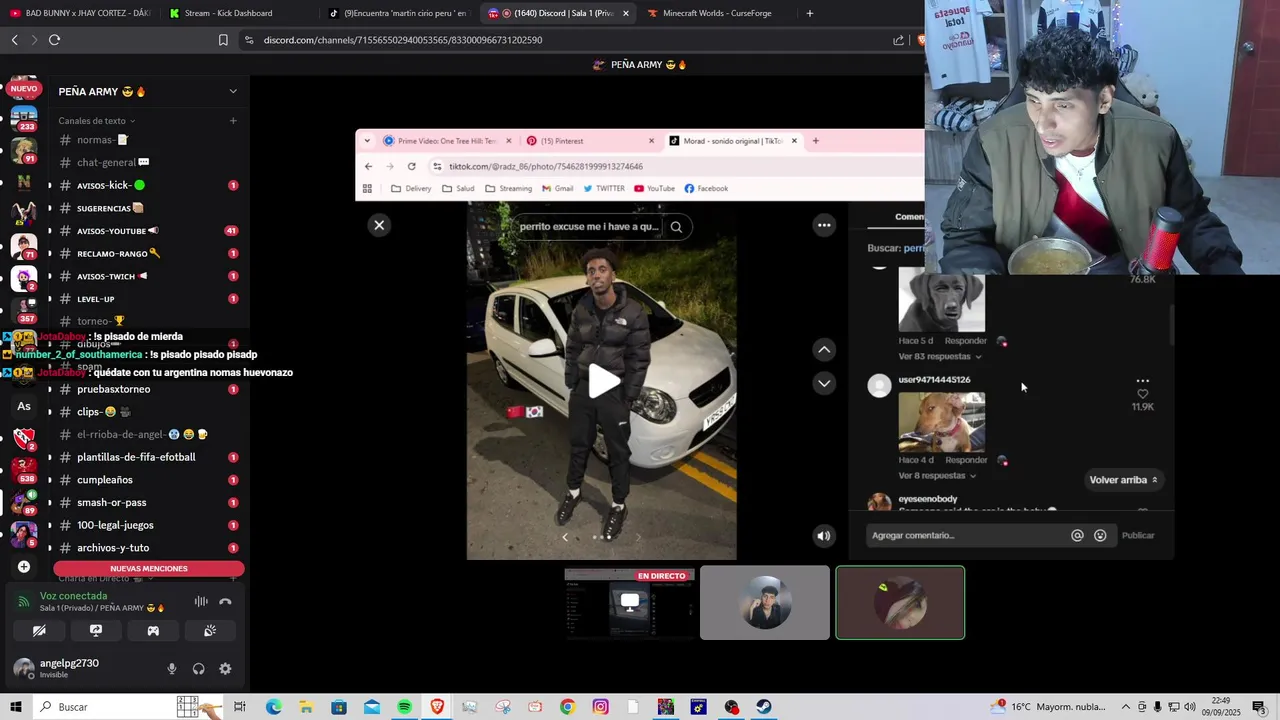The image size is (1280, 720).
Task: Select the Minecraft Worlds - CurseForge tab
Action: 716,13
